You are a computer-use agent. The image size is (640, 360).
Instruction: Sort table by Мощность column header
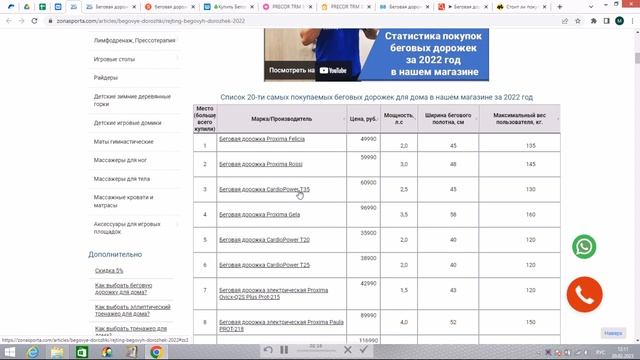pyautogui.click(x=399, y=119)
